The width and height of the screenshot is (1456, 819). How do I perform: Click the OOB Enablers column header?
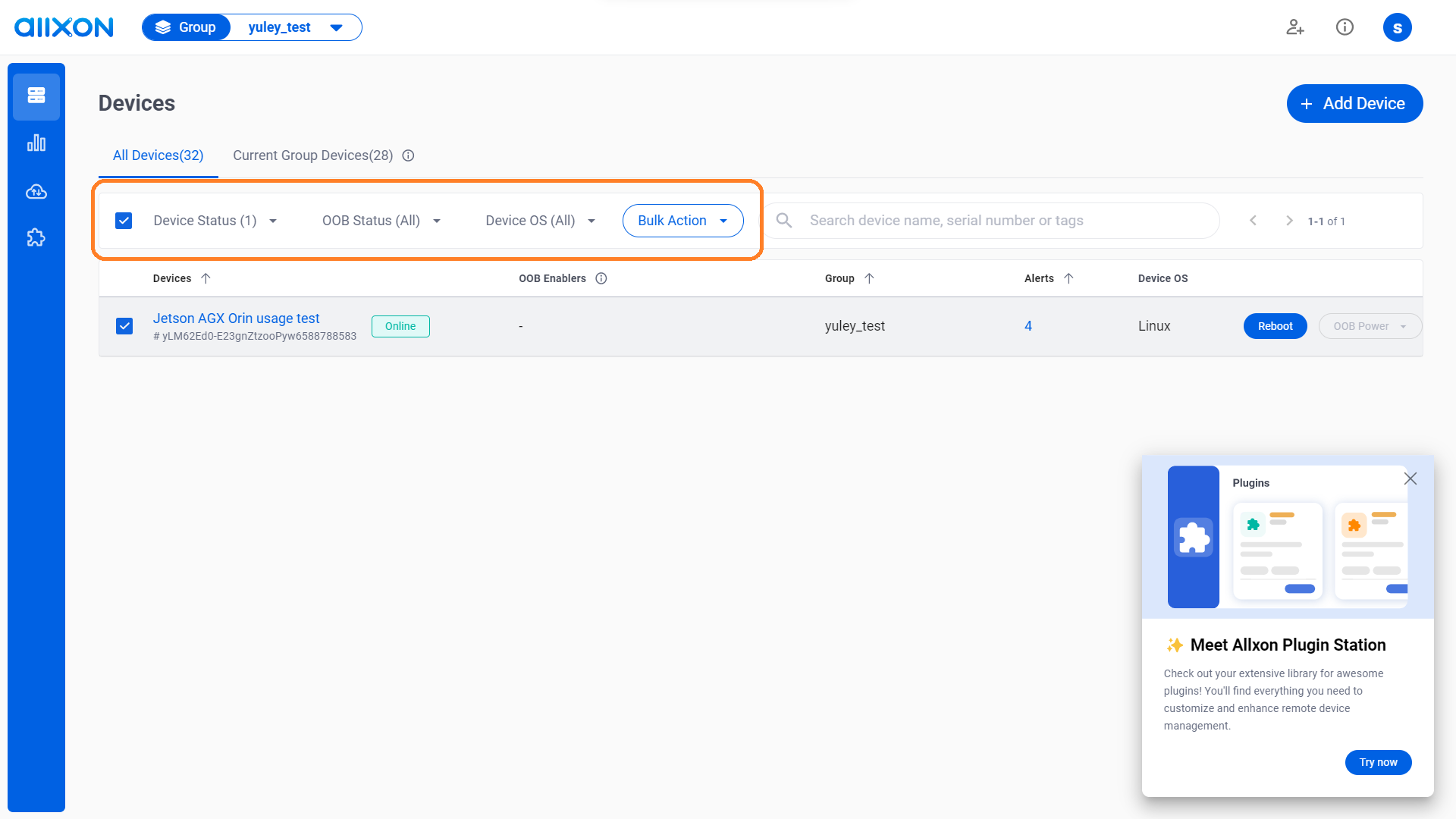(x=552, y=278)
